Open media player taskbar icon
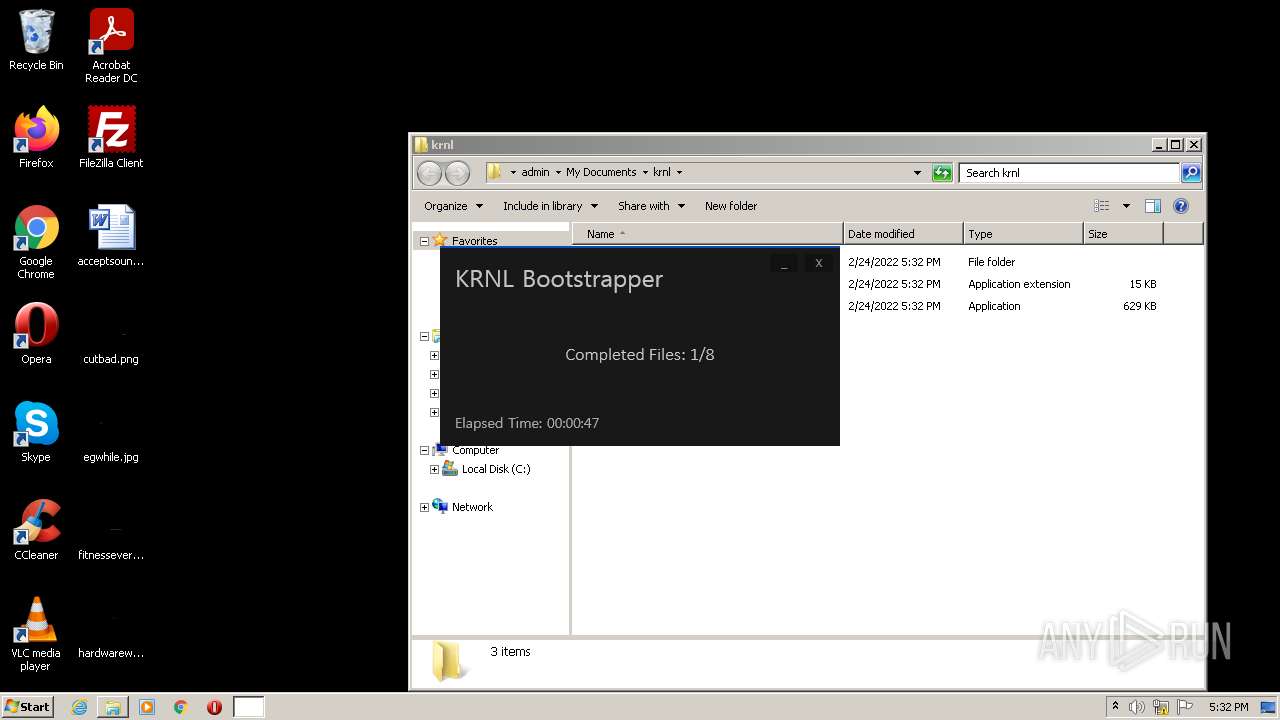Screen dimensions: 1280x720 (x=147, y=707)
